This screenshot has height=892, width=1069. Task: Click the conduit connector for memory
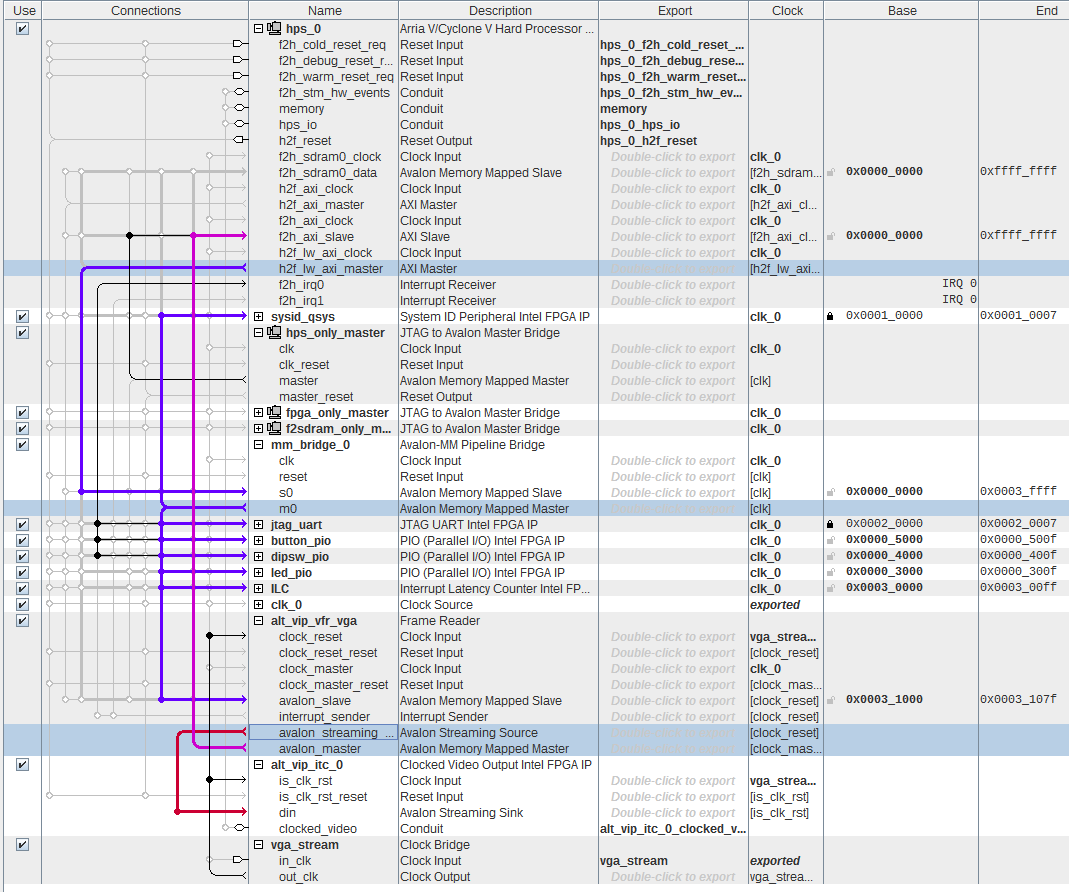239,108
